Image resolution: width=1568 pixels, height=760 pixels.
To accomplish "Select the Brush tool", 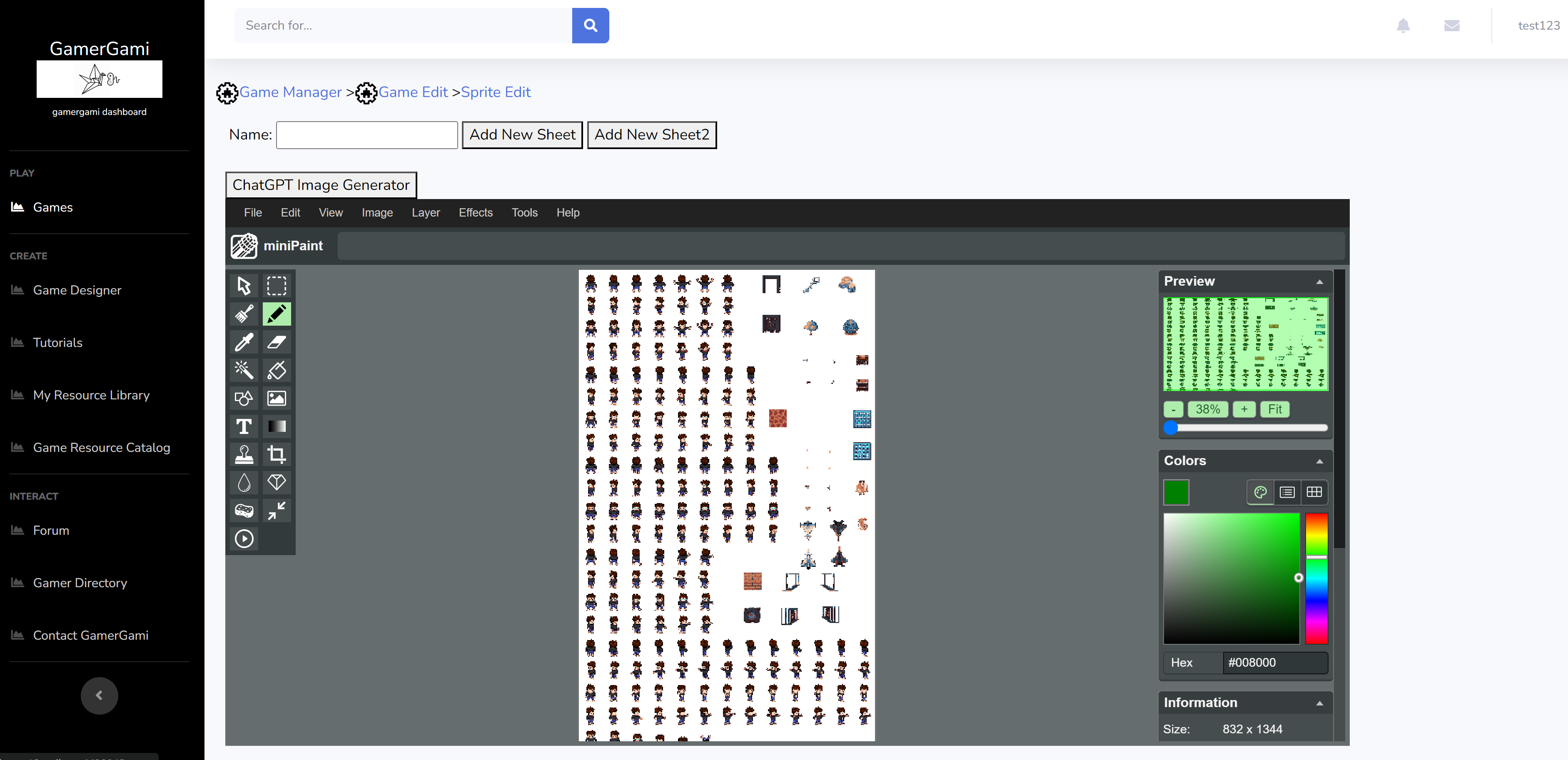I will coord(244,314).
